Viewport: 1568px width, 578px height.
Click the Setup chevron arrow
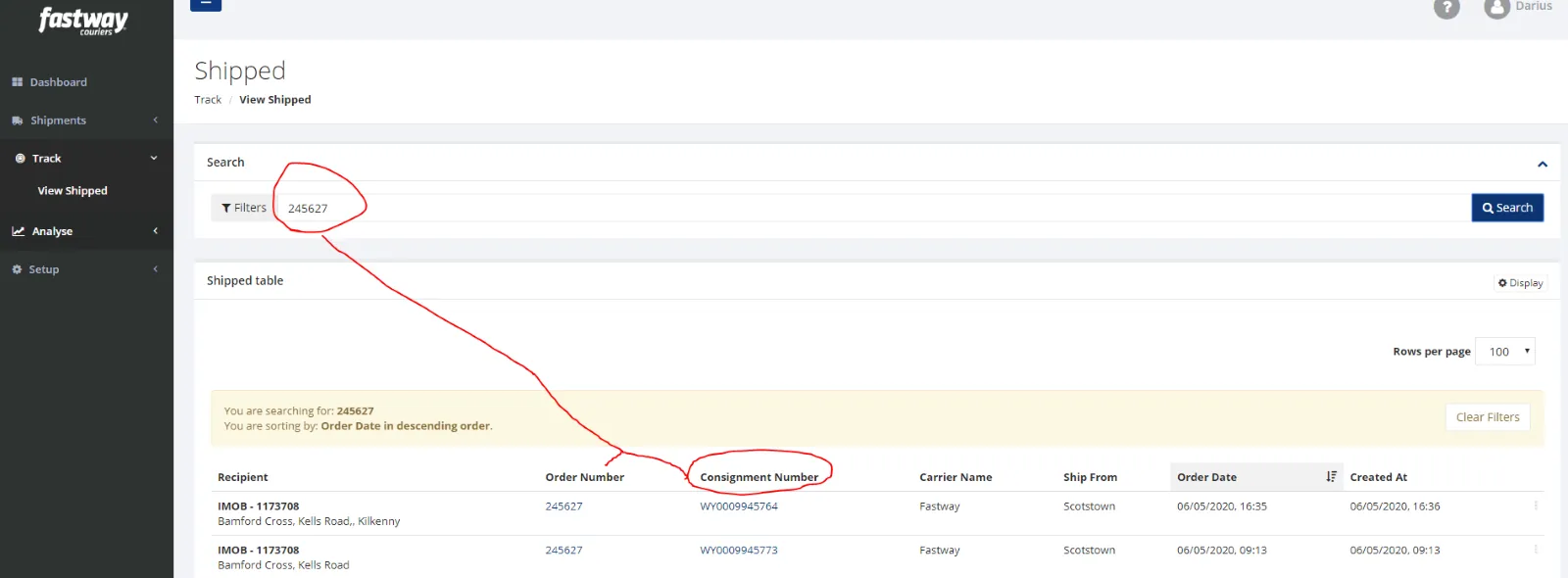(x=155, y=269)
